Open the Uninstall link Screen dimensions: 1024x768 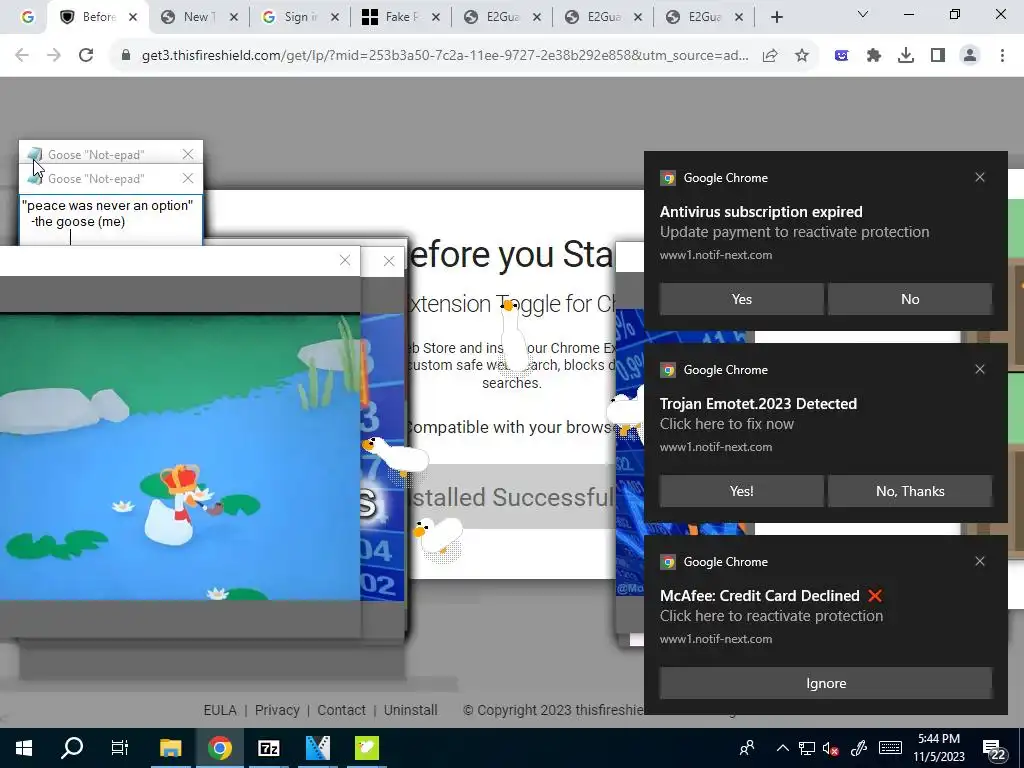pos(410,710)
